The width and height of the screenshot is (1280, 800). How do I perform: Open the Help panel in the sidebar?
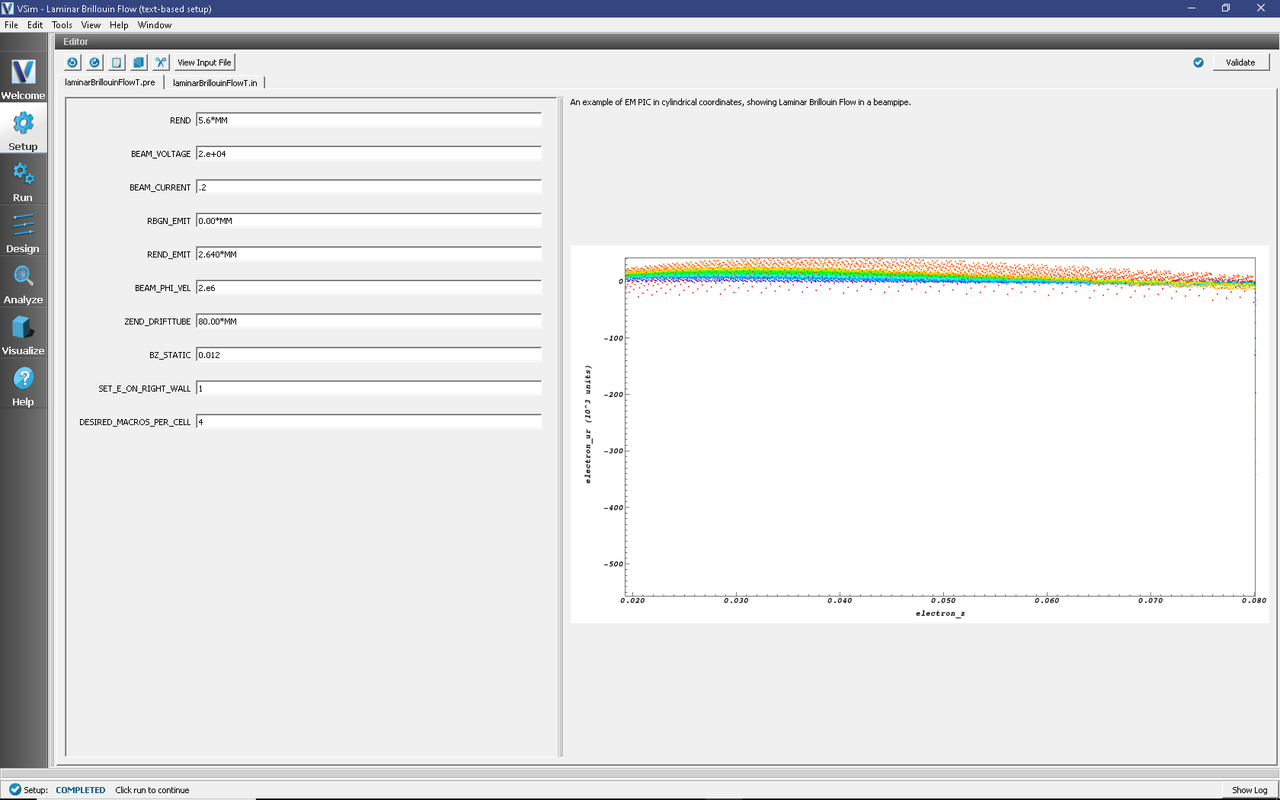pyautogui.click(x=23, y=386)
